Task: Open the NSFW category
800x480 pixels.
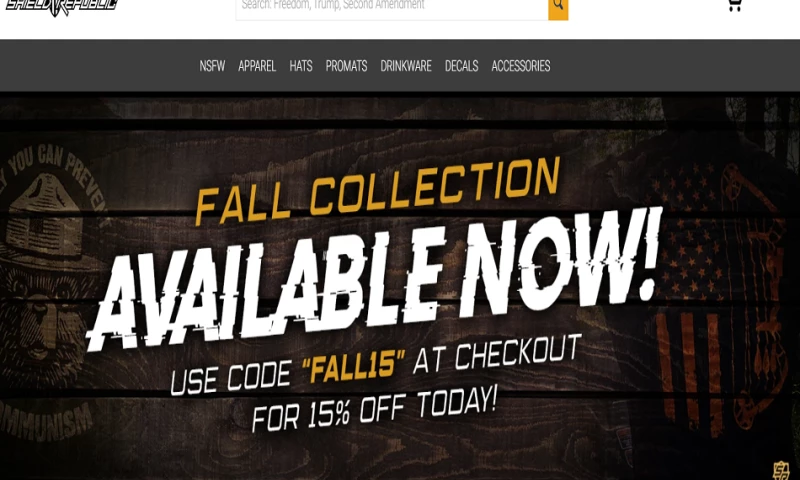Action: tap(212, 66)
